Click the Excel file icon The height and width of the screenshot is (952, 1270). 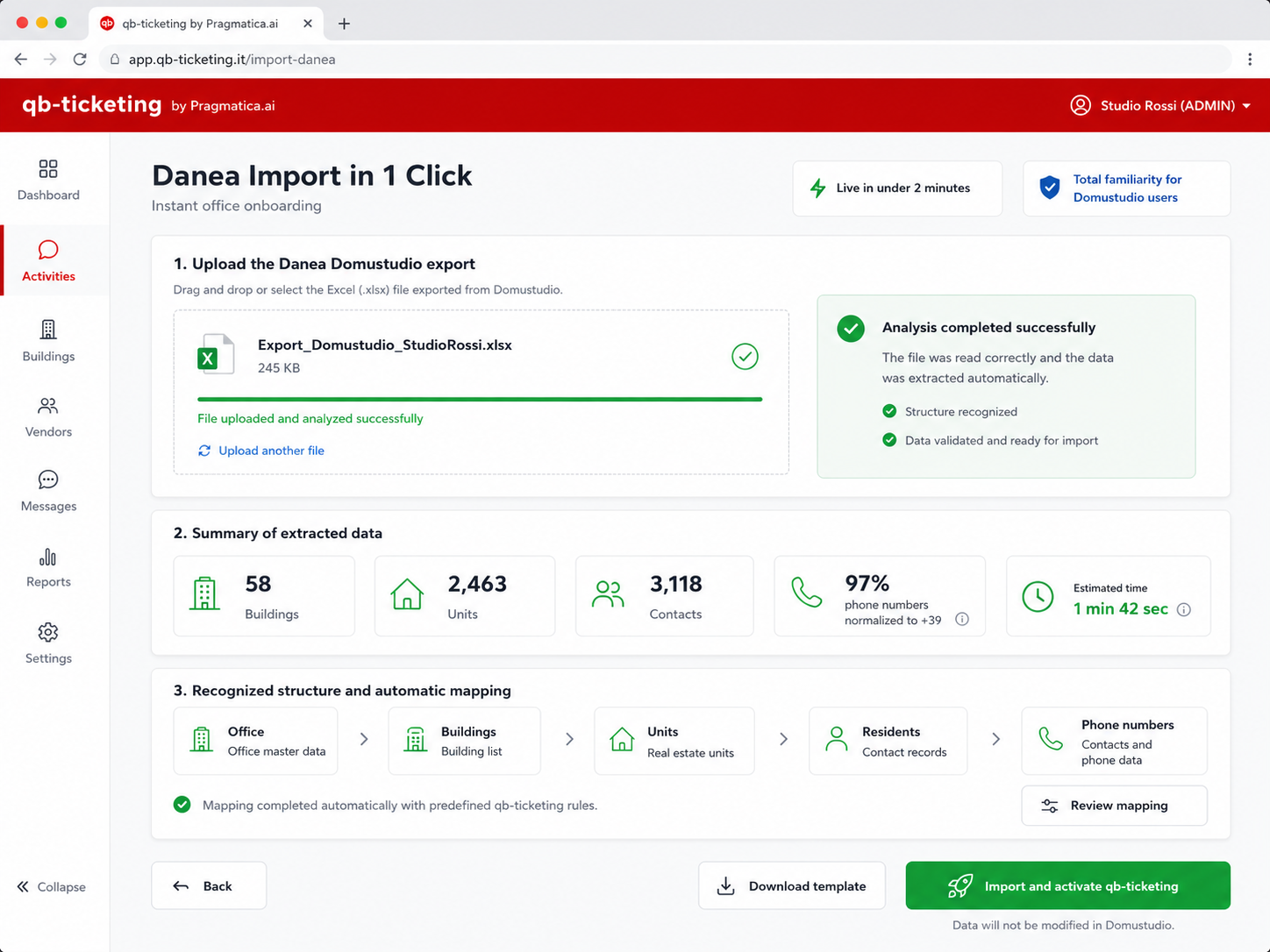coord(216,354)
